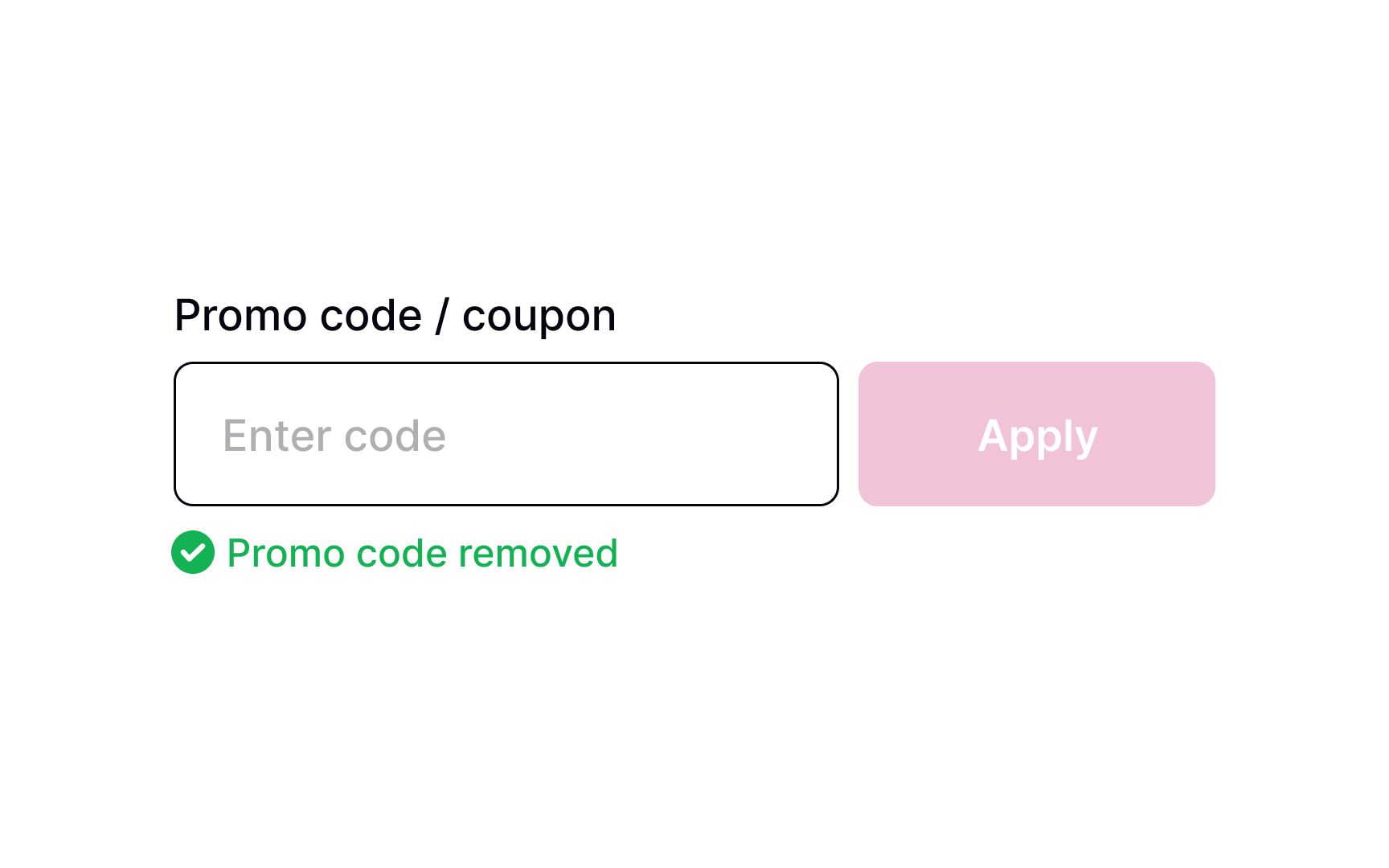1389x868 pixels.
Task: Activate the disabled-looking Apply button
Action: 1036,434
